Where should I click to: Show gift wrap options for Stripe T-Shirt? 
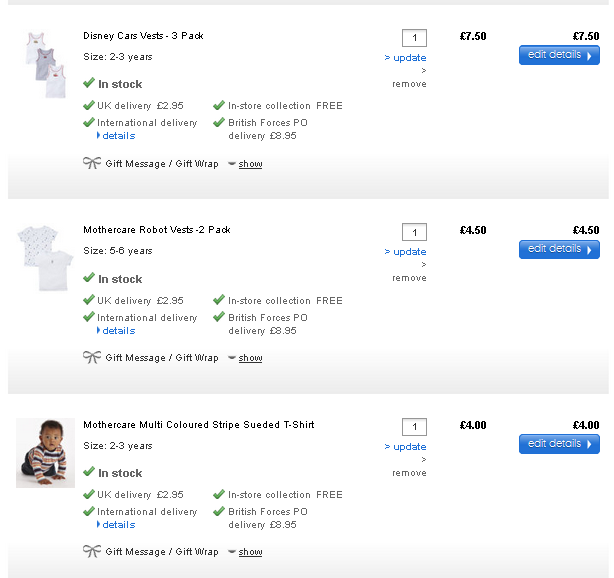pos(250,552)
